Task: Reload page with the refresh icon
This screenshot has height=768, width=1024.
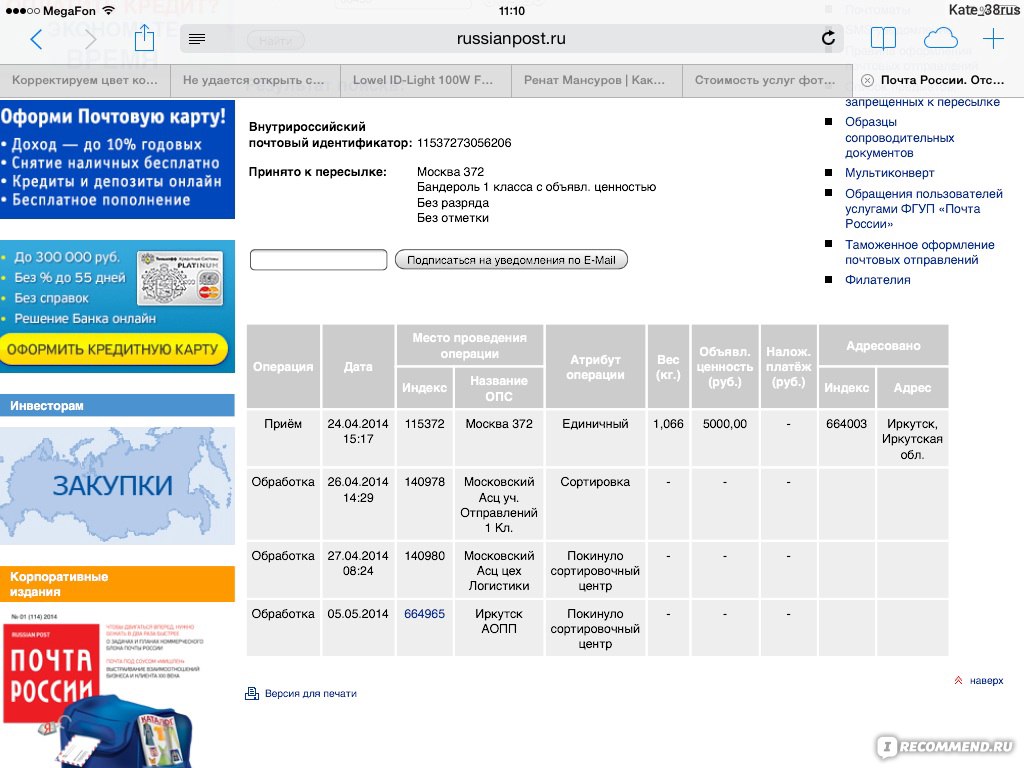Action: (x=828, y=39)
